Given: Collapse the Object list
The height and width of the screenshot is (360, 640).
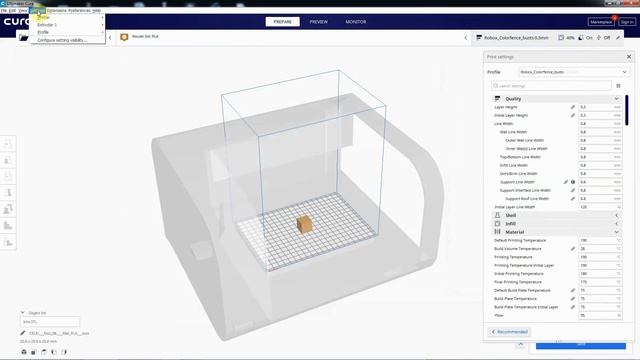Looking at the screenshot, I should (23, 313).
